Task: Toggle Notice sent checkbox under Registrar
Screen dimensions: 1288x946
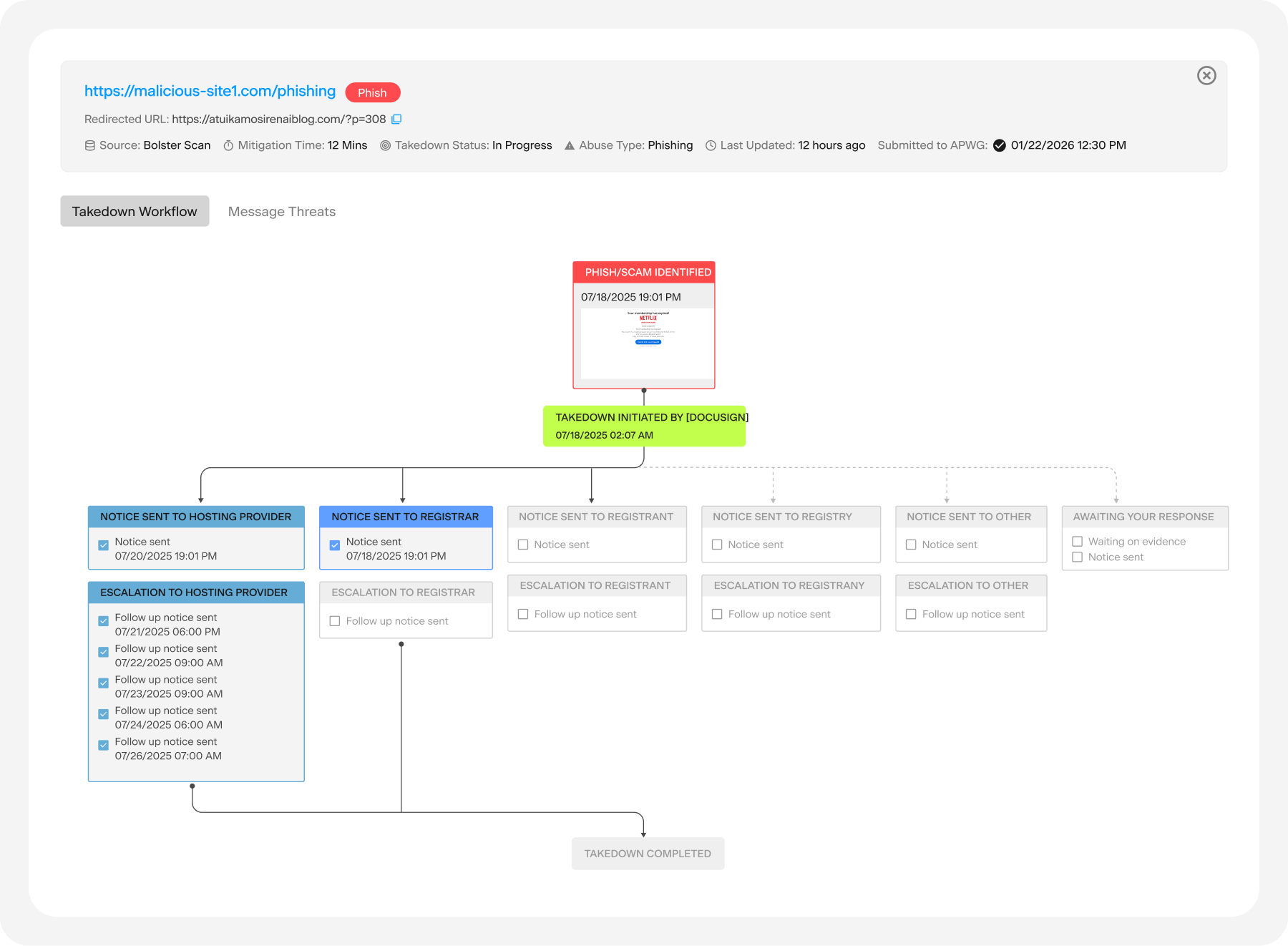Action: coord(335,545)
